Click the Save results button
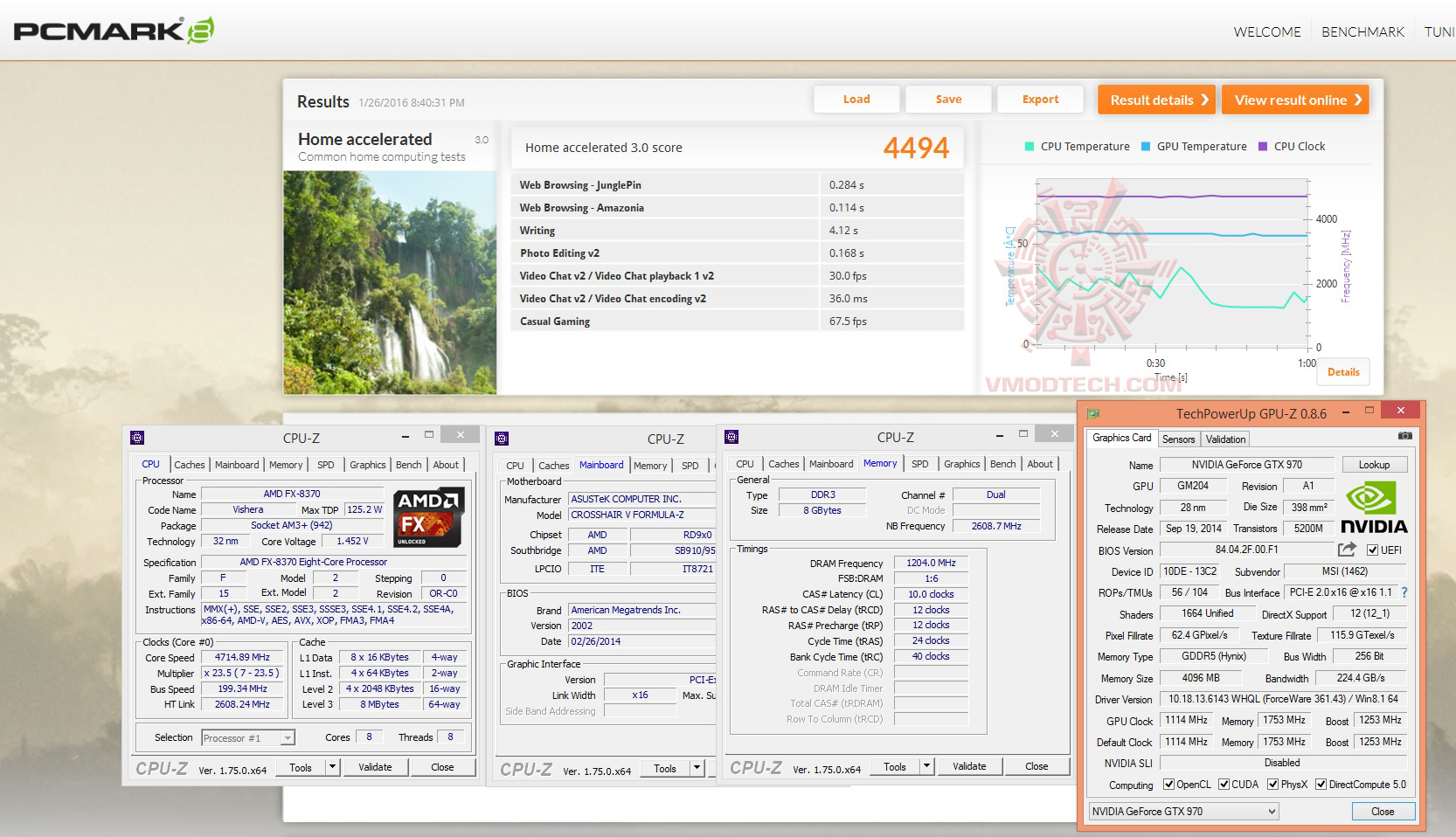 point(948,100)
